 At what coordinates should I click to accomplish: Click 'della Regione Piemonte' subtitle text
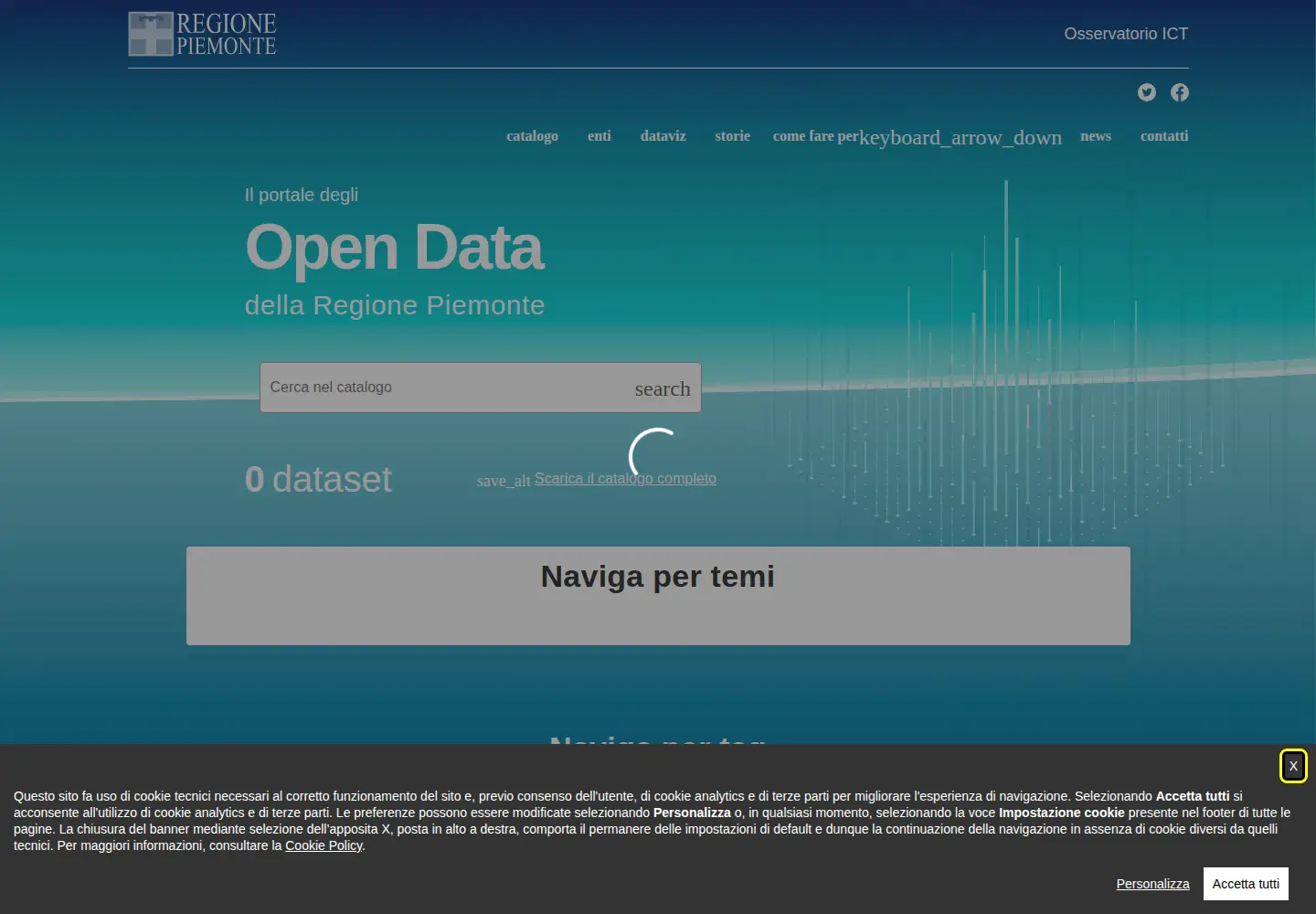pyautogui.click(x=395, y=305)
